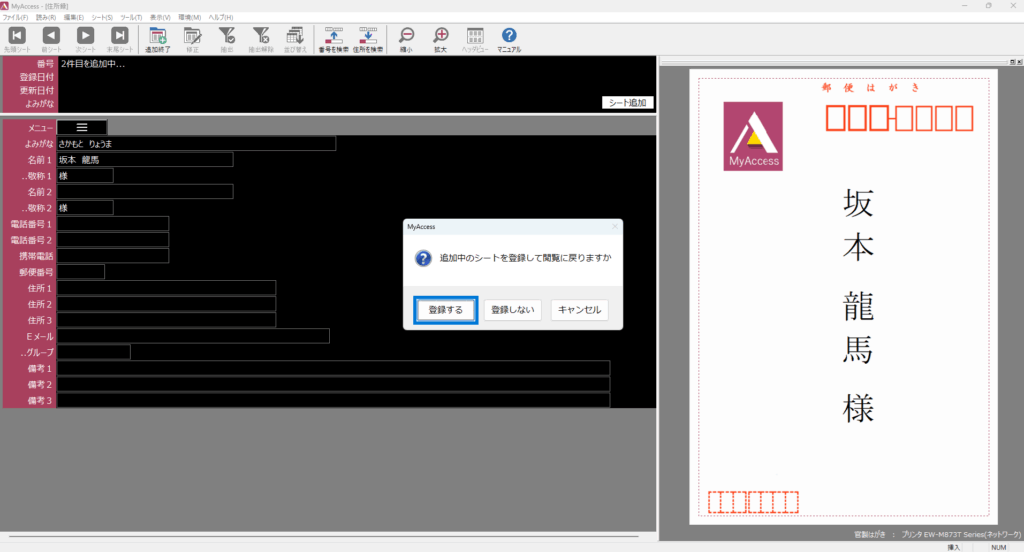Viewport: 1024px width, 552px height.
Task: Open the マニュアル help icon
Action: click(x=509, y=37)
